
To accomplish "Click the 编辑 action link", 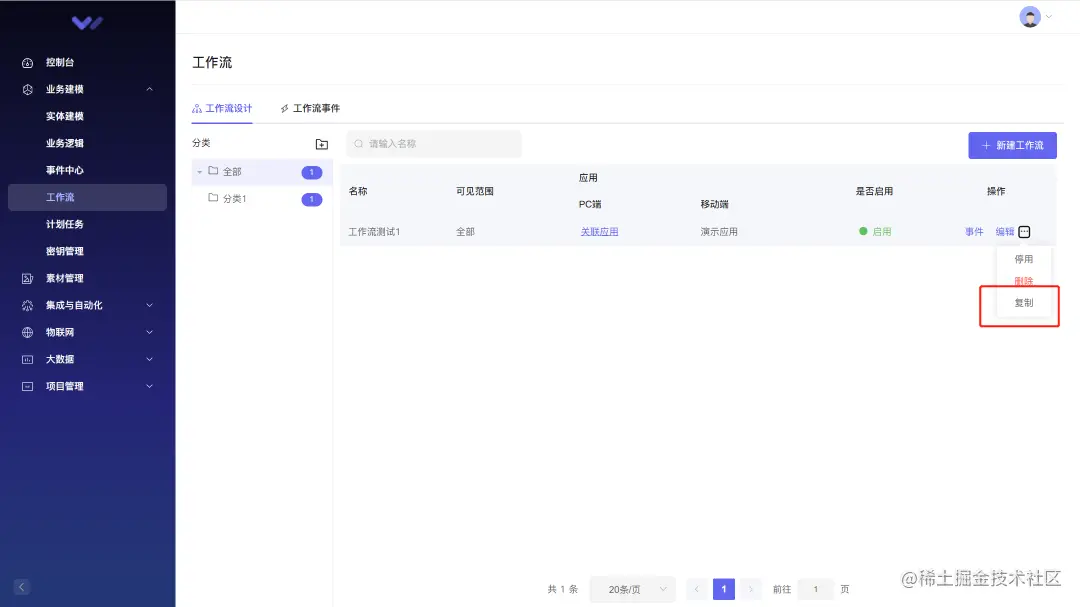I will click(1005, 232).
